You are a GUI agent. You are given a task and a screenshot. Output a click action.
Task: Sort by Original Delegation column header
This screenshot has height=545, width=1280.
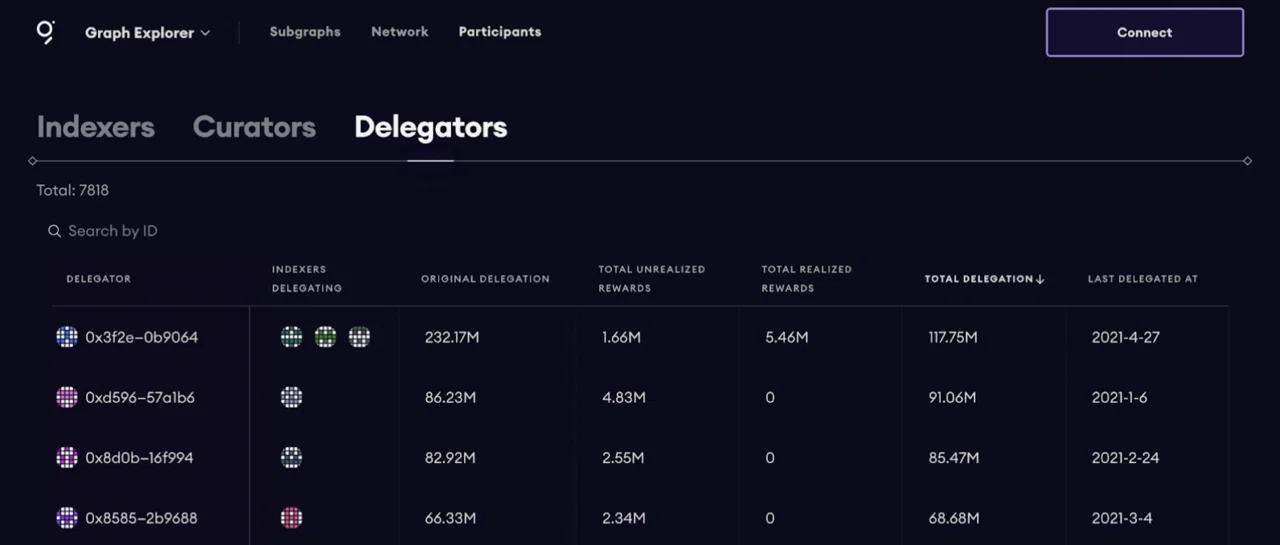[485, 279]
